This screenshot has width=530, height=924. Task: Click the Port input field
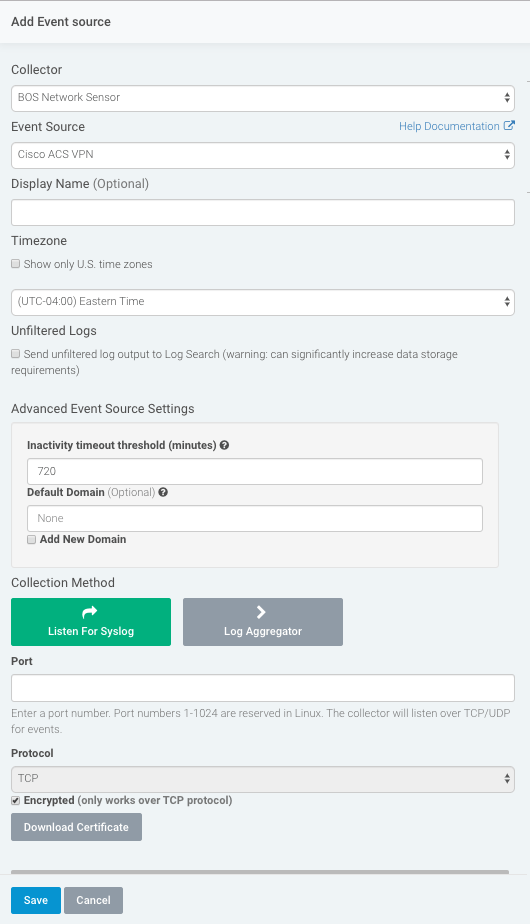[x=263, y=688]
